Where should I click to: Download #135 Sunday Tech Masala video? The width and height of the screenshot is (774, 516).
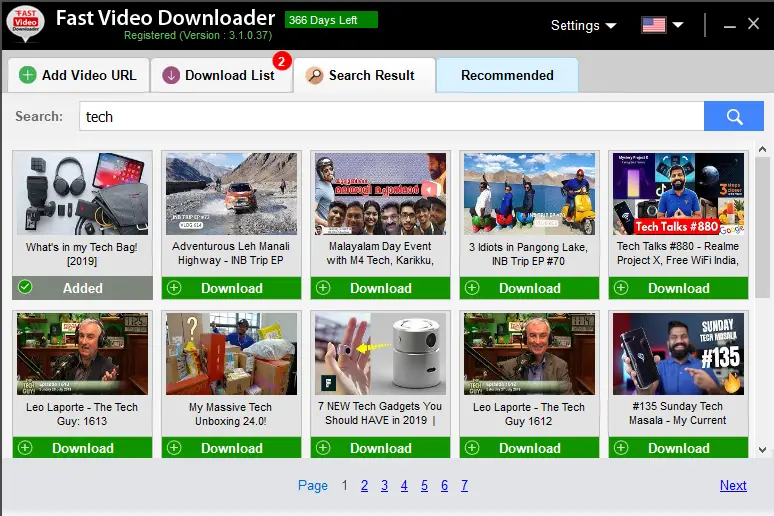pyautogui.click(x=679, y=448)
